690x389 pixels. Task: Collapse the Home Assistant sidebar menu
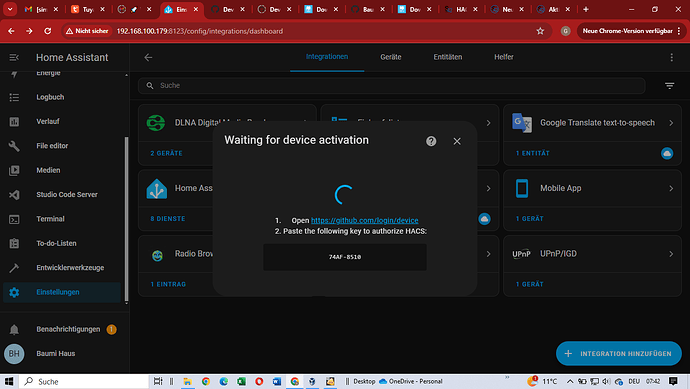coord(14,58)
